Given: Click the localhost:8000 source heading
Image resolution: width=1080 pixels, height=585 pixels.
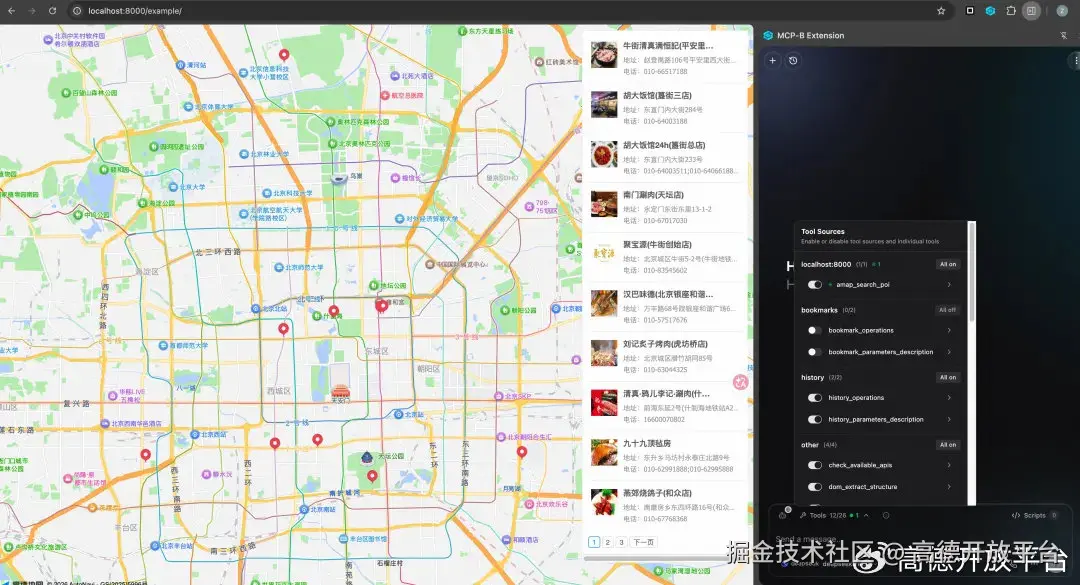Looking at the screenshot, I should tap(826, 265).
